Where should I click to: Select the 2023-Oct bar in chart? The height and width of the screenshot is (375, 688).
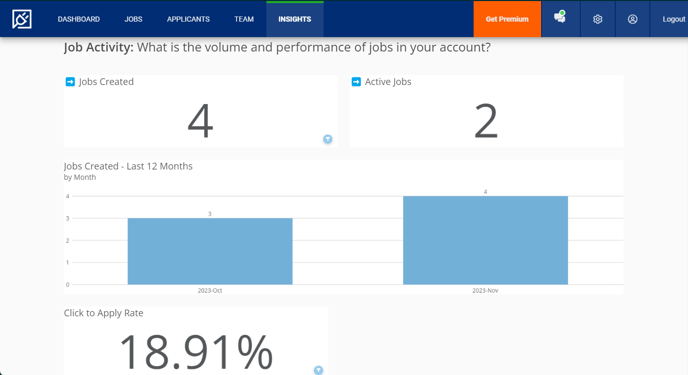click(x=210, y=251)
